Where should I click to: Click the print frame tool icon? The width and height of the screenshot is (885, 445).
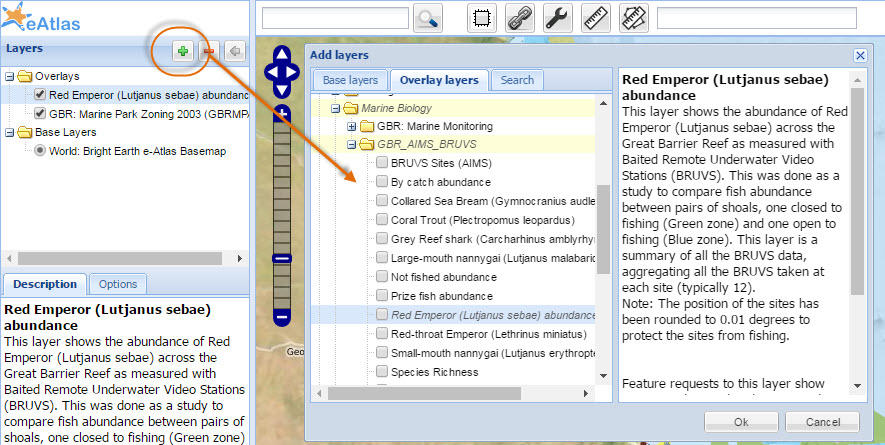click(x=482, y=19)
